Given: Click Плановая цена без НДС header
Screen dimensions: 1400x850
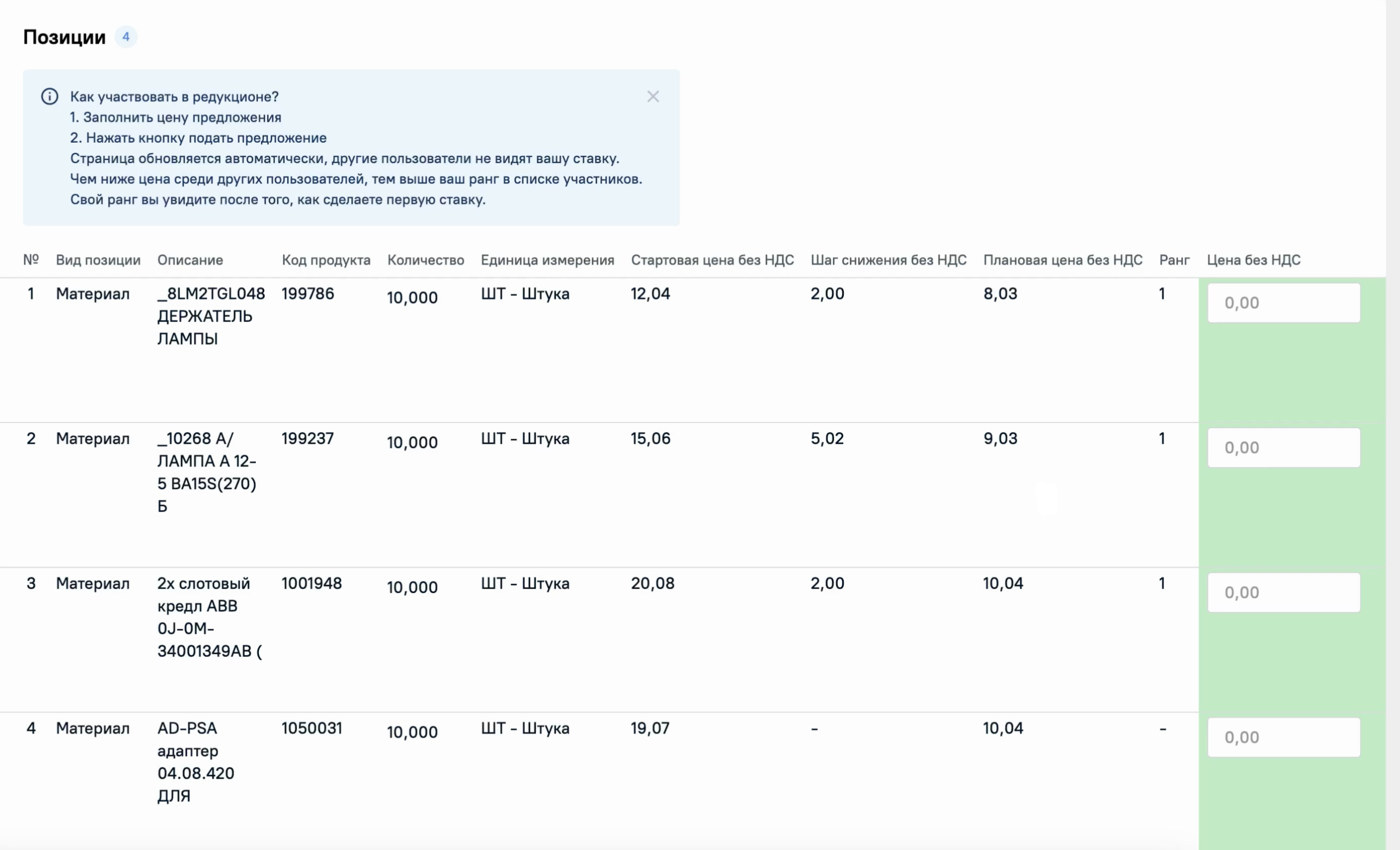Looking at the screenshot, I should [1063, 260].
